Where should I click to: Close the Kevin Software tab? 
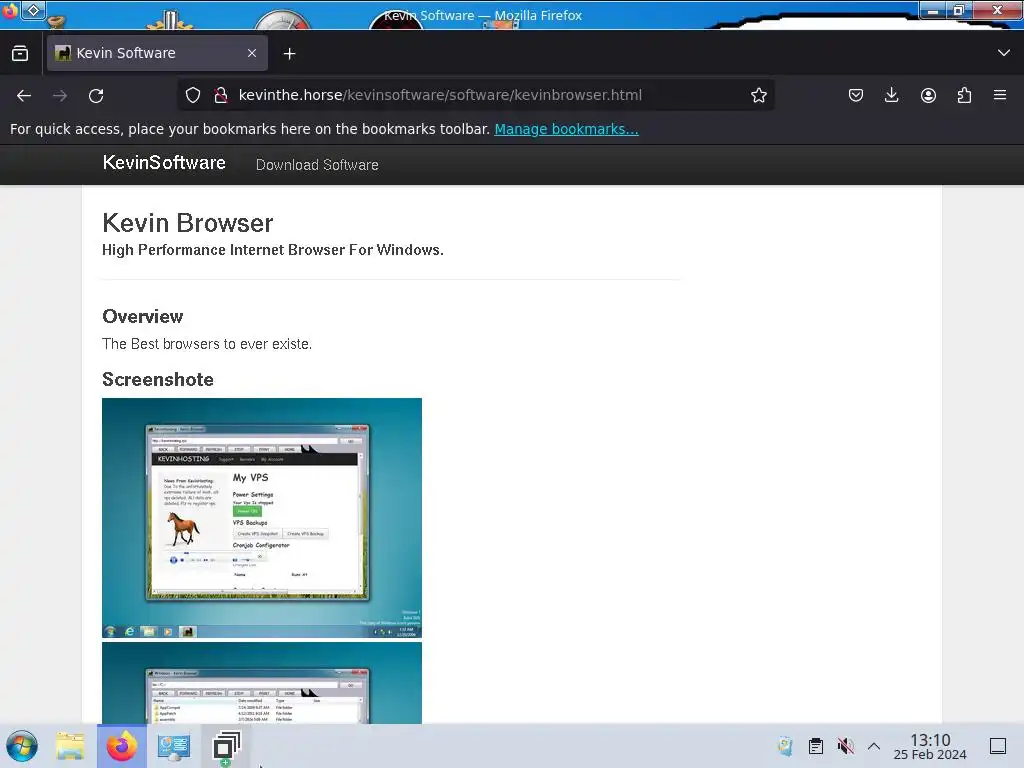252,53
